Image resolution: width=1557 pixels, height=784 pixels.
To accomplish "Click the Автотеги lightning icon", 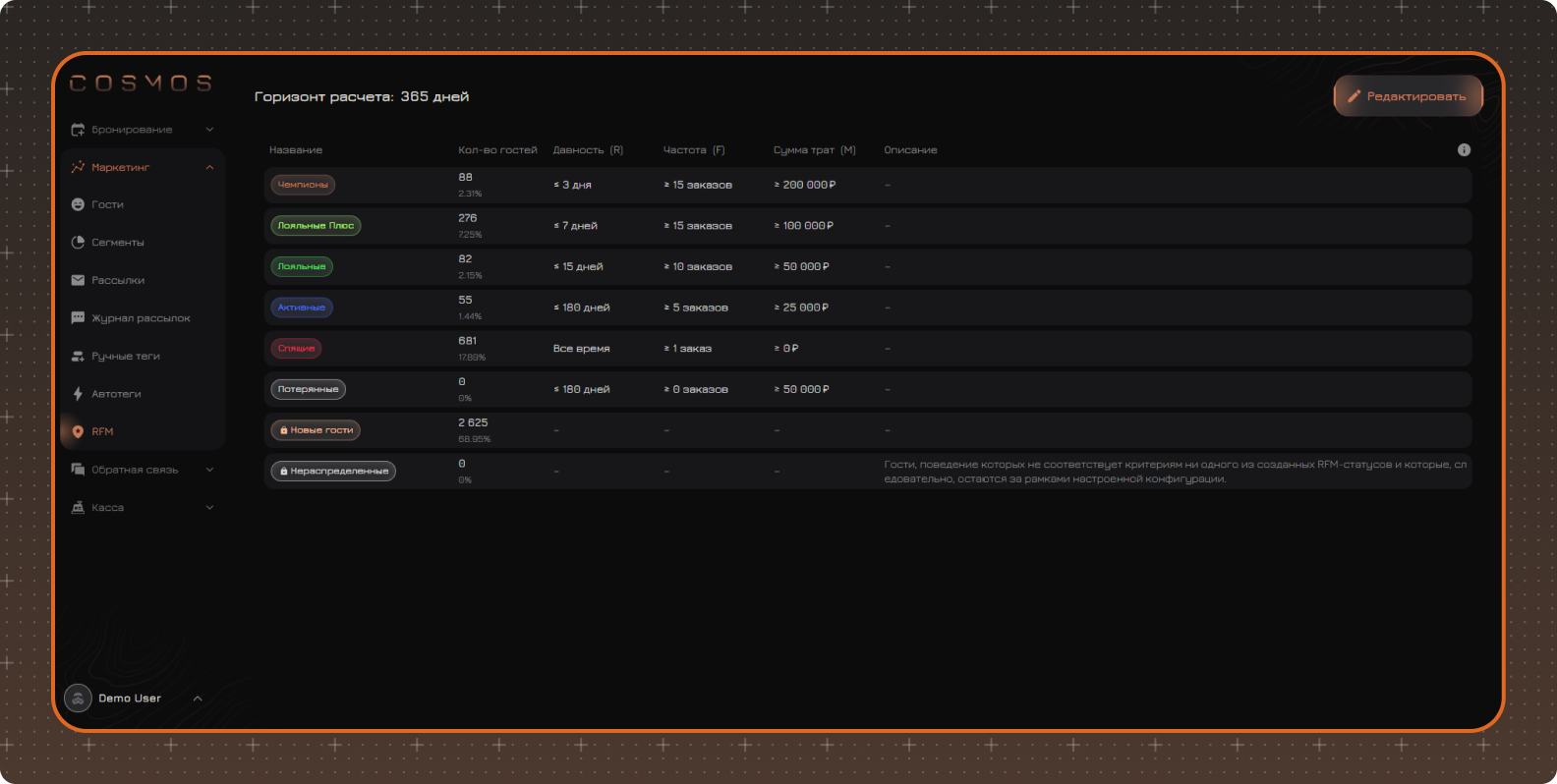I will [x=78, y=394].
